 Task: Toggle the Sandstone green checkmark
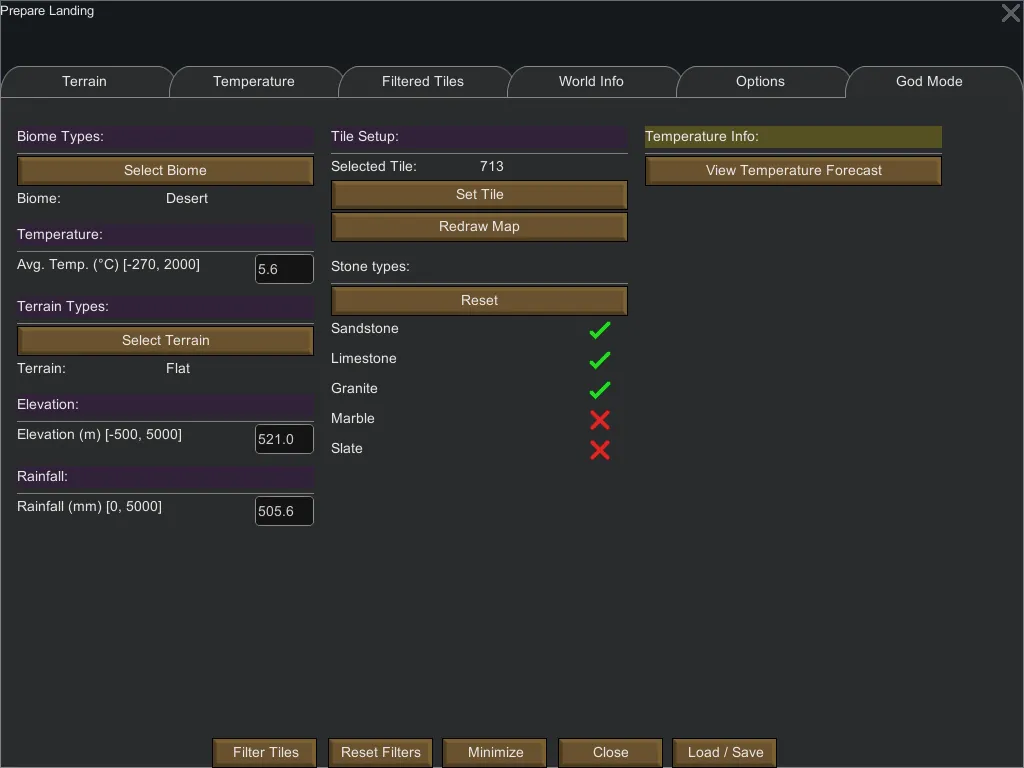(600, 330)
